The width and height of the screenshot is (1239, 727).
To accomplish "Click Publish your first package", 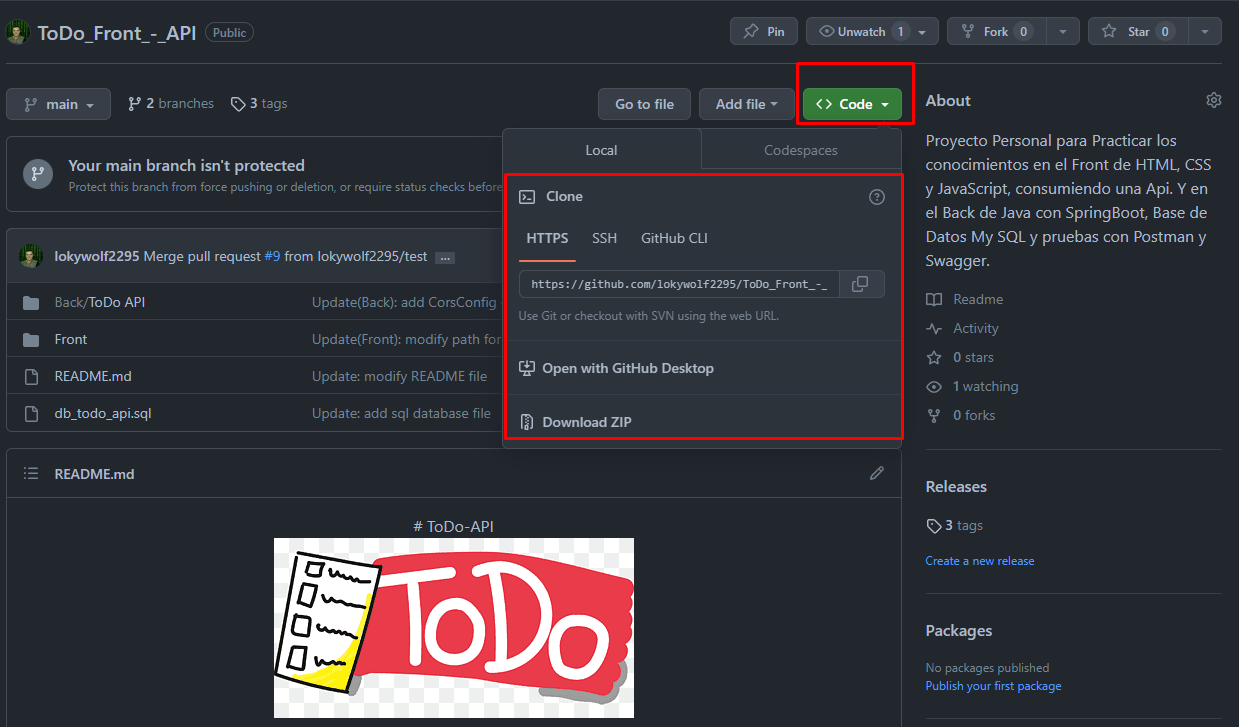I will coord(993,686).
